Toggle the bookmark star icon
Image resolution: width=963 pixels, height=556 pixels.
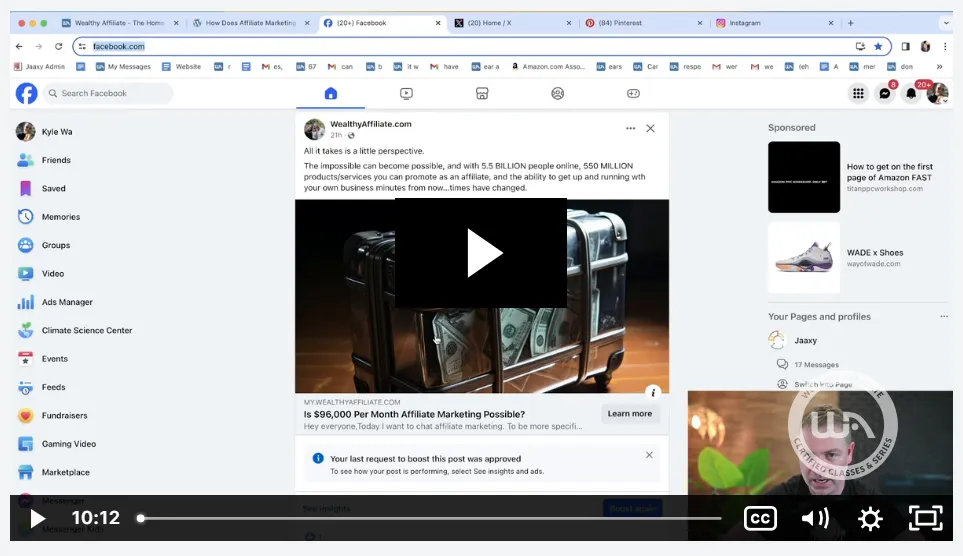(878, 46)
